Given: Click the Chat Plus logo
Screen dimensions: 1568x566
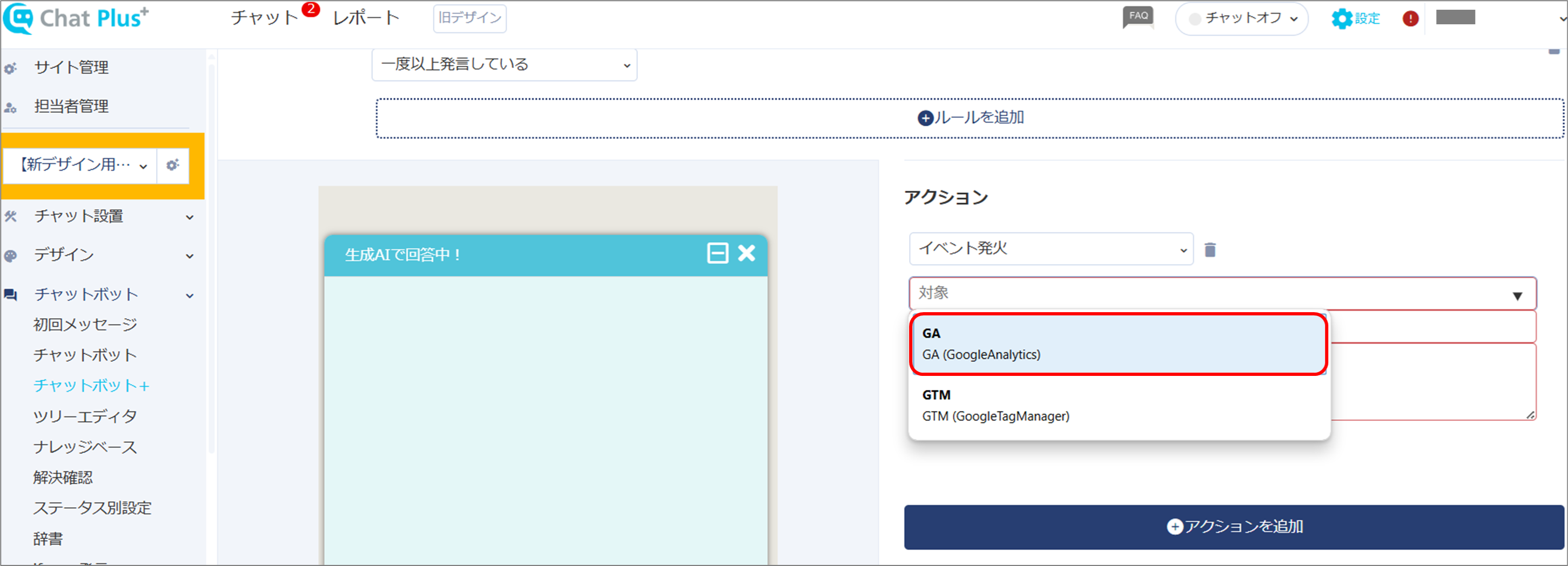Looking at the screenshot, I should (x=76, y=18).
